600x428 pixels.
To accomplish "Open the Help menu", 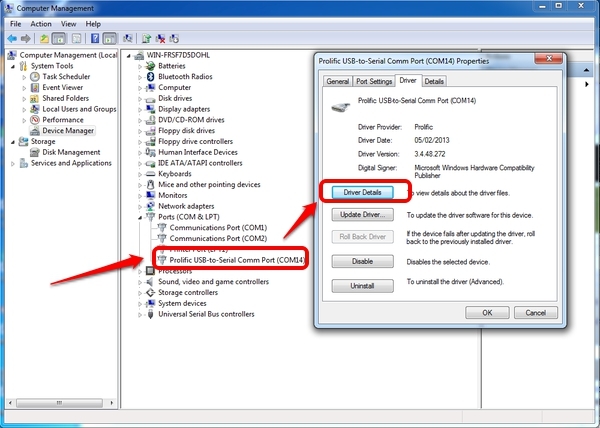I will click(93, 24).
